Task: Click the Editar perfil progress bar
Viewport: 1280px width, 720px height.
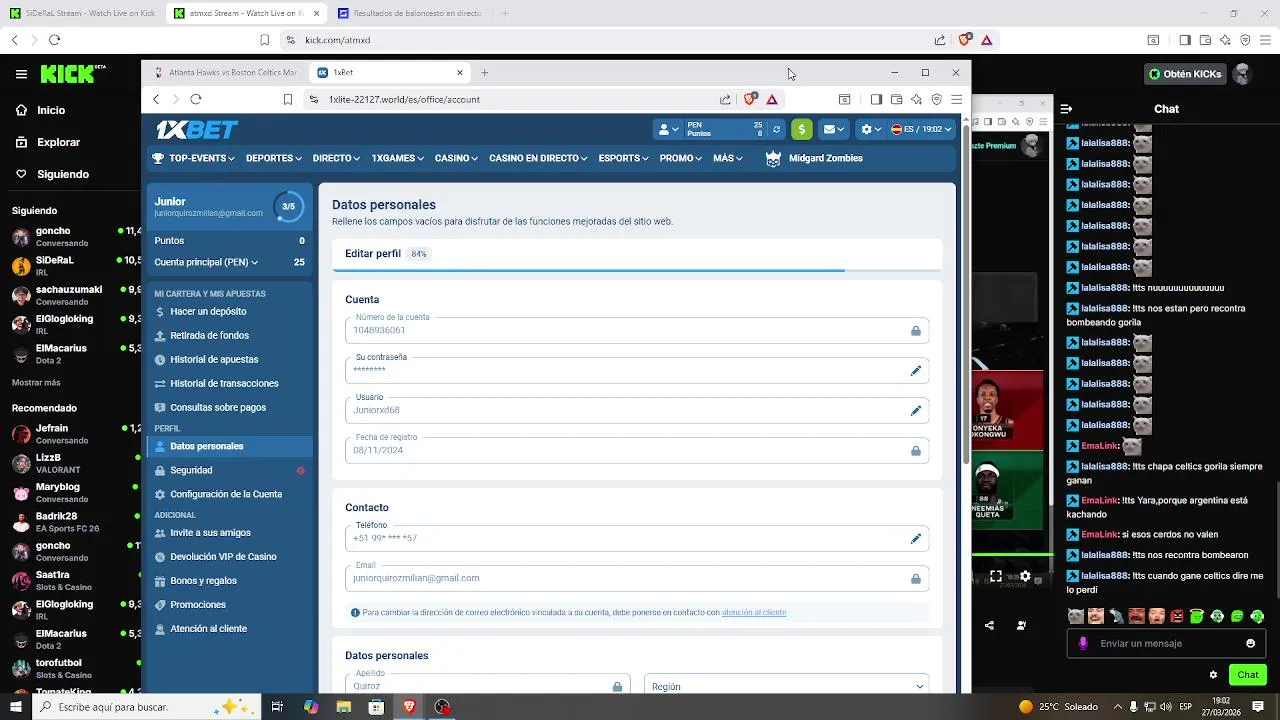Action: pos(637,270)
